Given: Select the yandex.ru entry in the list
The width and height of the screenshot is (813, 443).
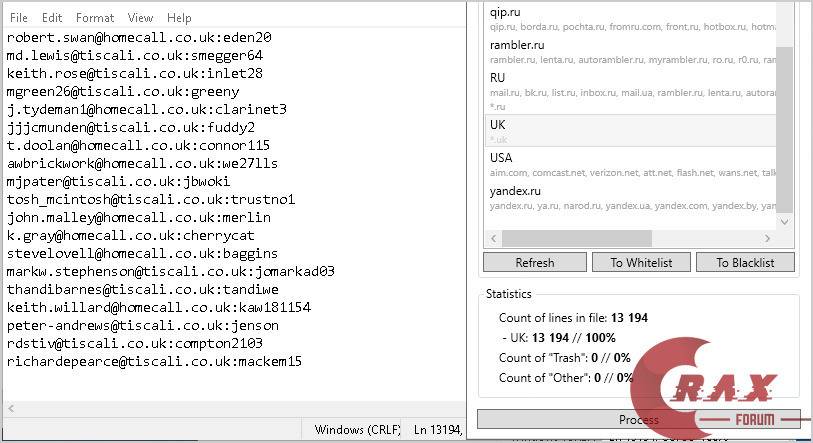Looking at the screenshot, I should coord(630,197).
